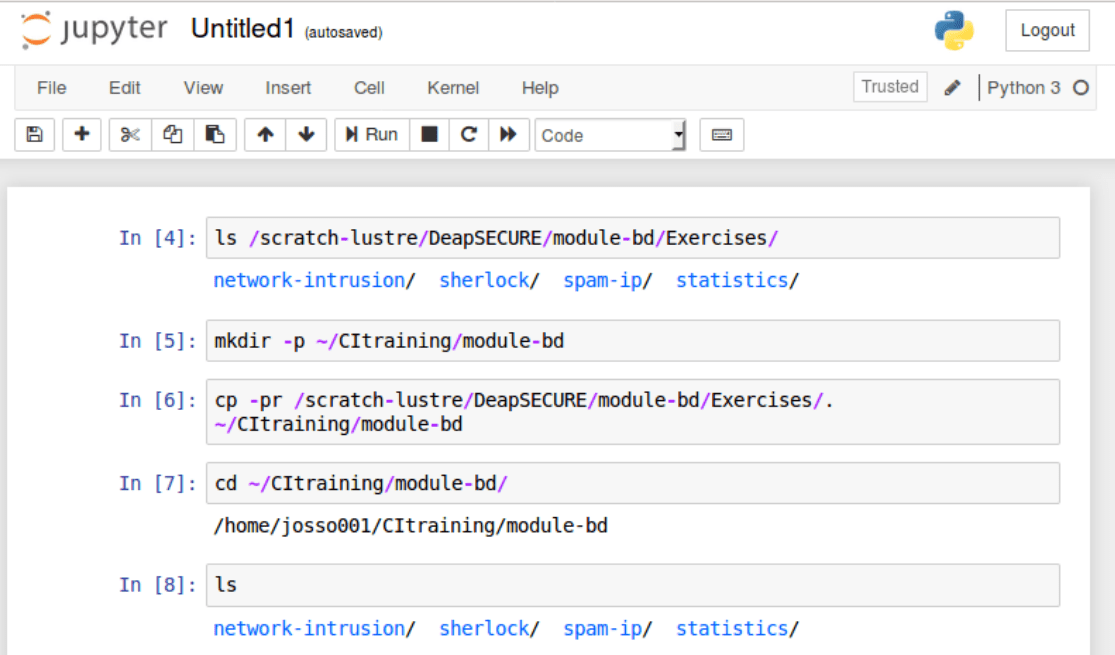Copy the selected cells
This screenshot has width=1115, height=655.
point(174,134)
